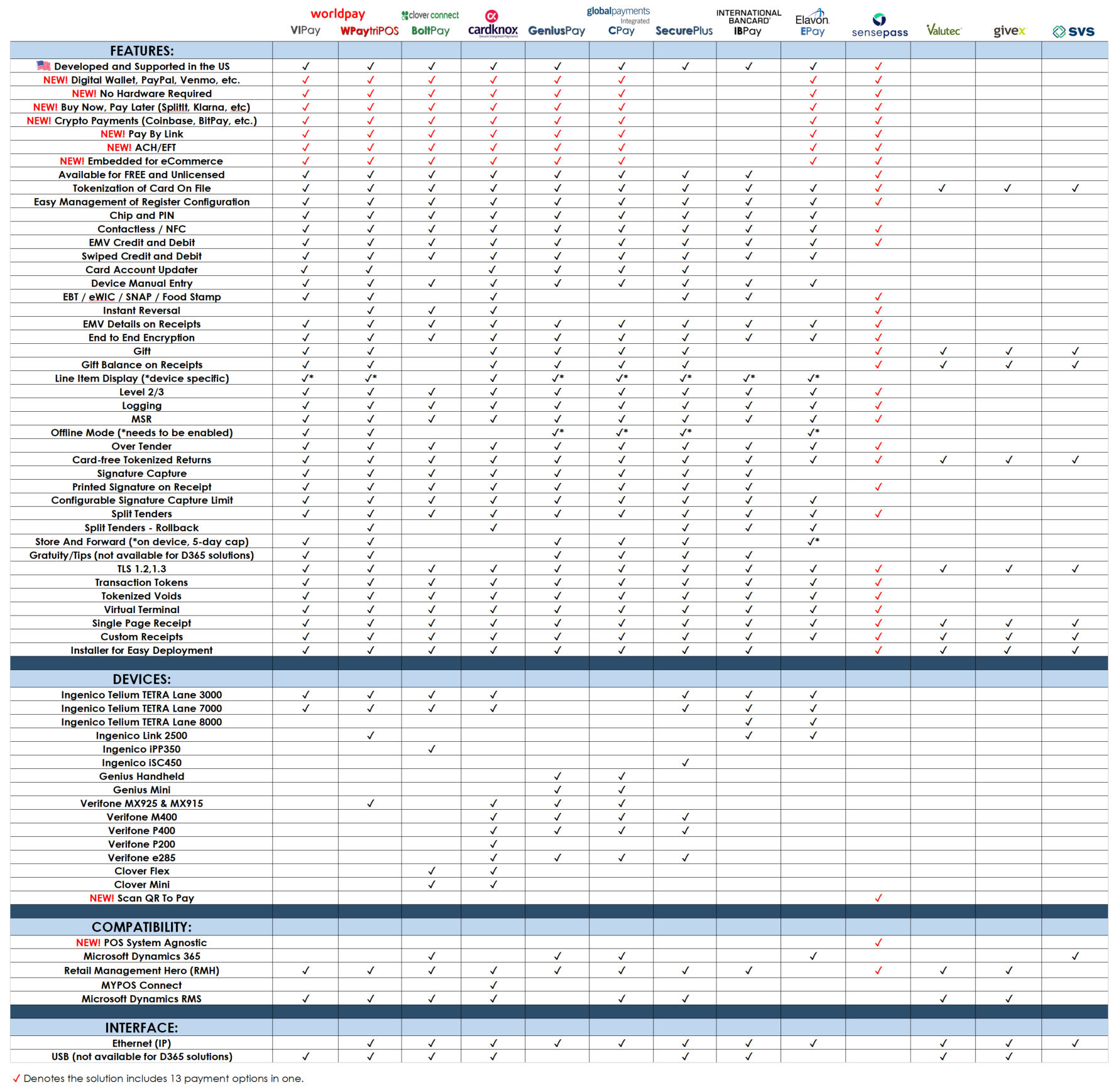Viewport: 1118px width, 1092px height.
Task: Click the red checkmark in the footnote legend
Action: pyautogui.click(x=16, y=1078)
